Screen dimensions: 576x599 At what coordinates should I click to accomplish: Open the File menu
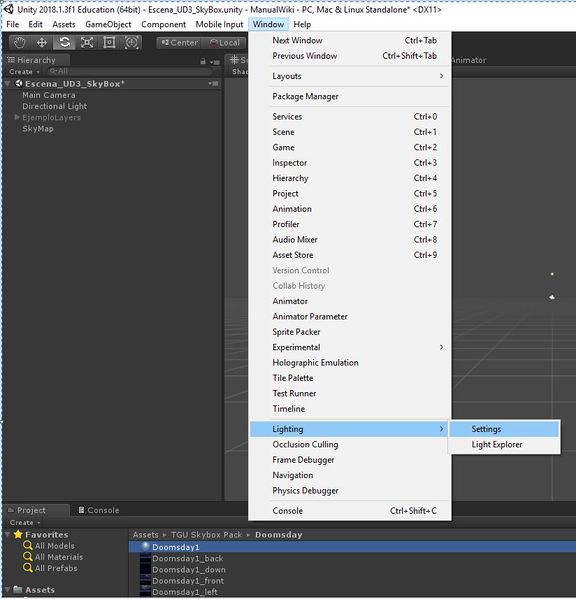(13, 24)
